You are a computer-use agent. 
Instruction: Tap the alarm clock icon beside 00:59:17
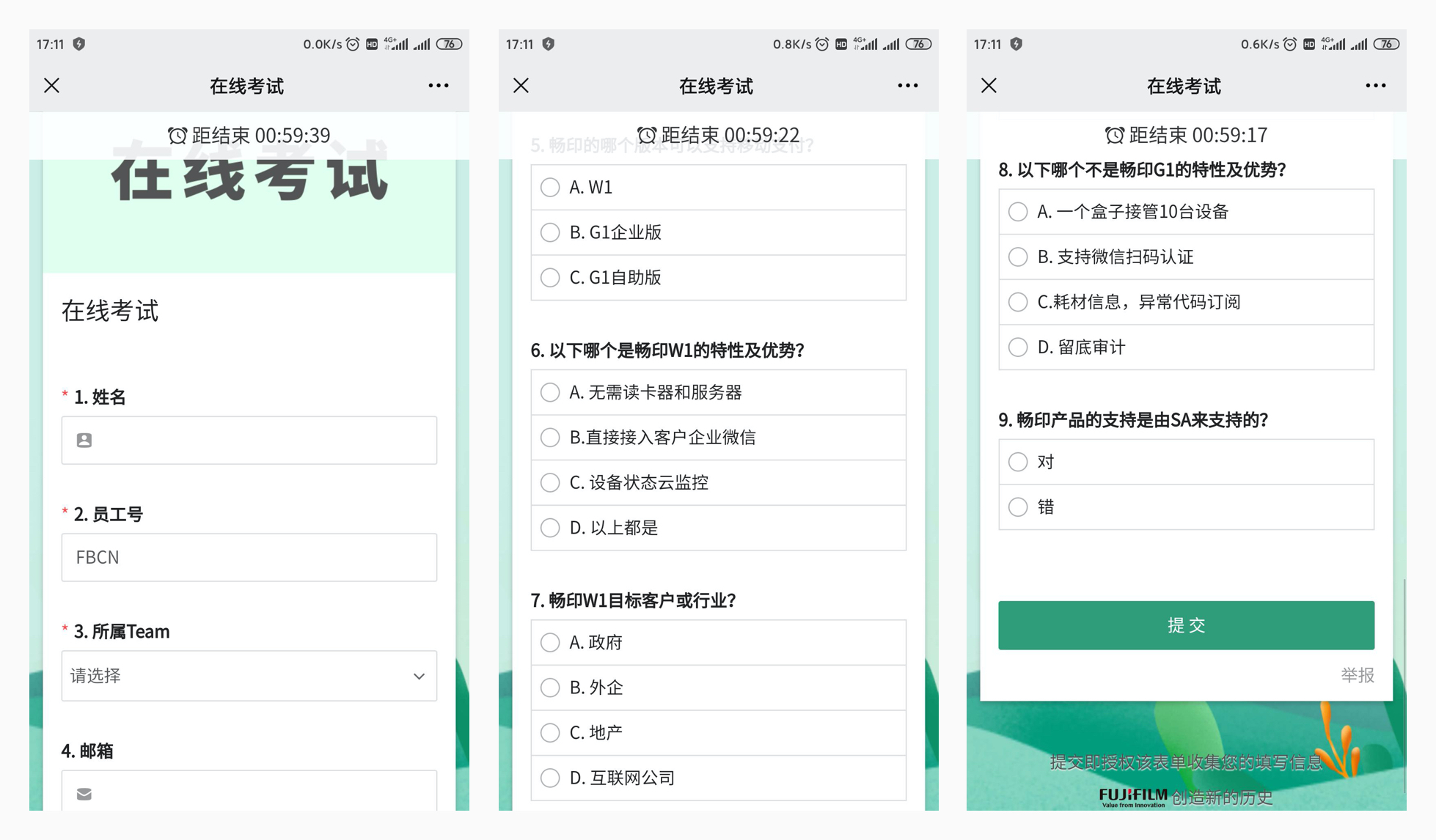(x=1115, y=135)
